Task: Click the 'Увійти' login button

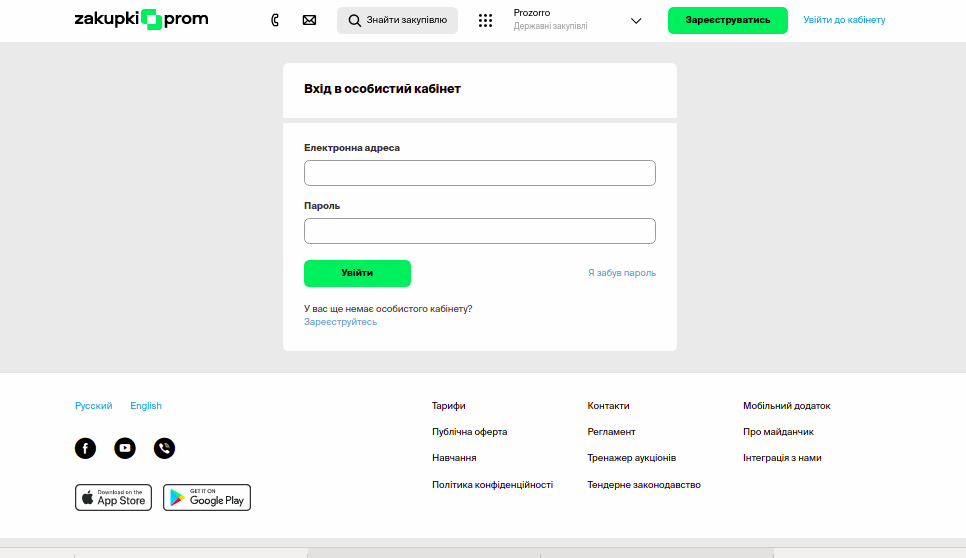Action: coord(357,273)
